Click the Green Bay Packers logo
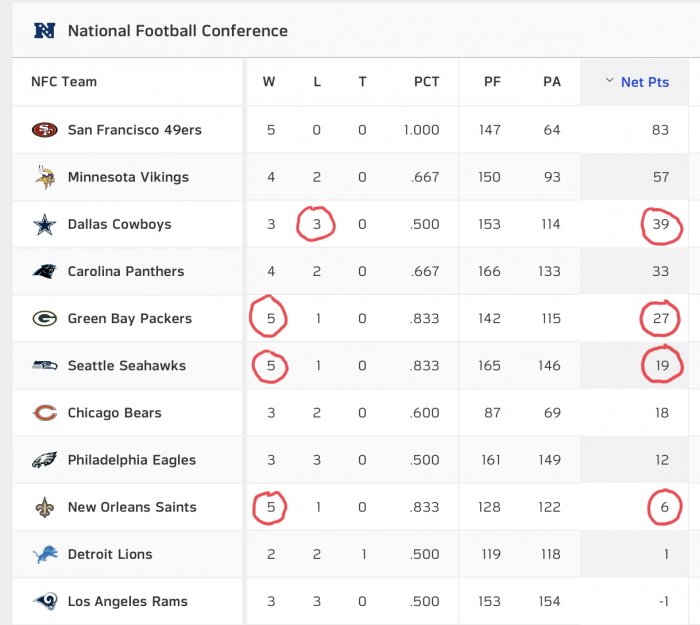This screenshot has height=625, width=700. pos(45,318)
